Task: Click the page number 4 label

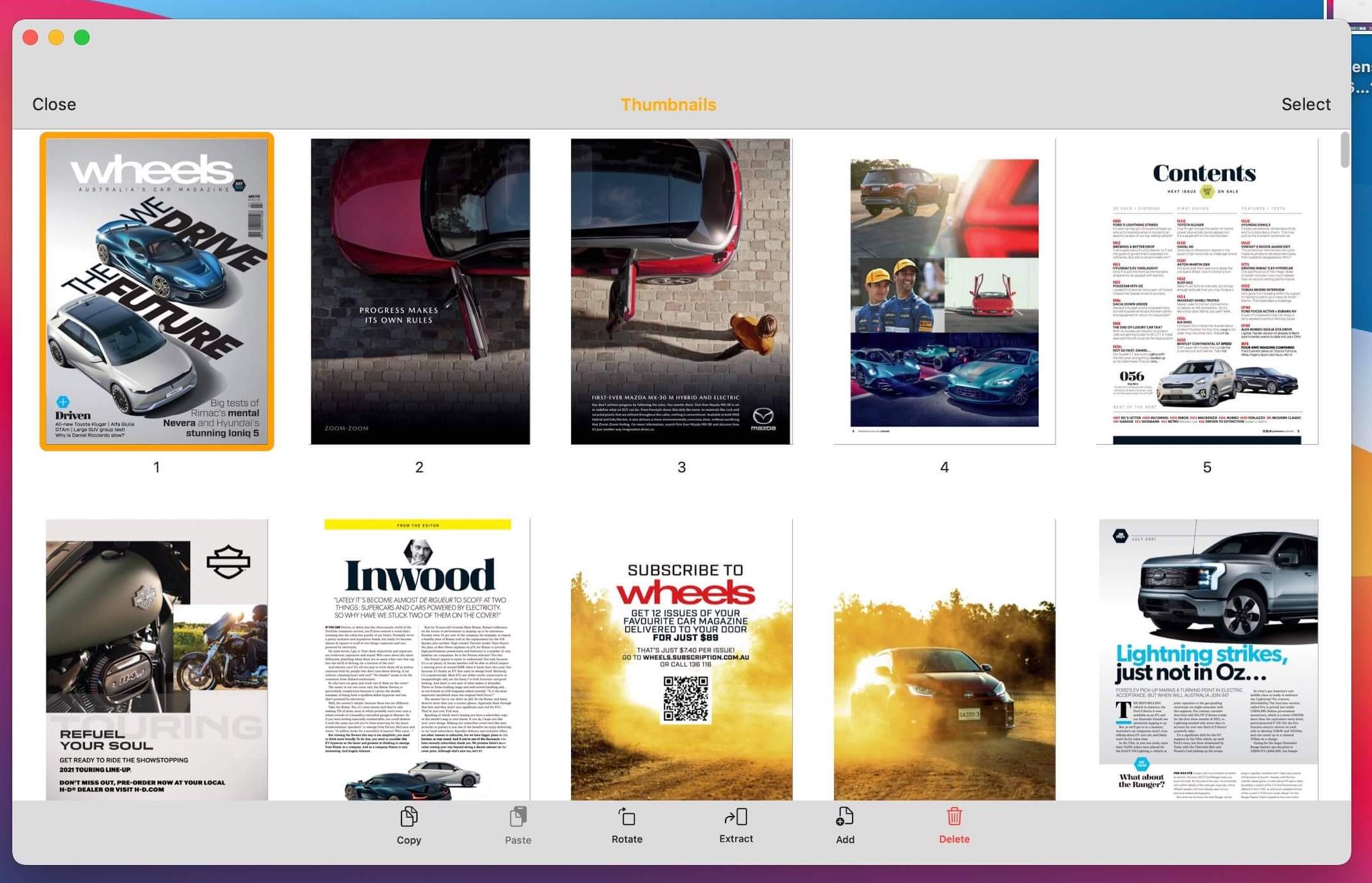Action: 945,467
